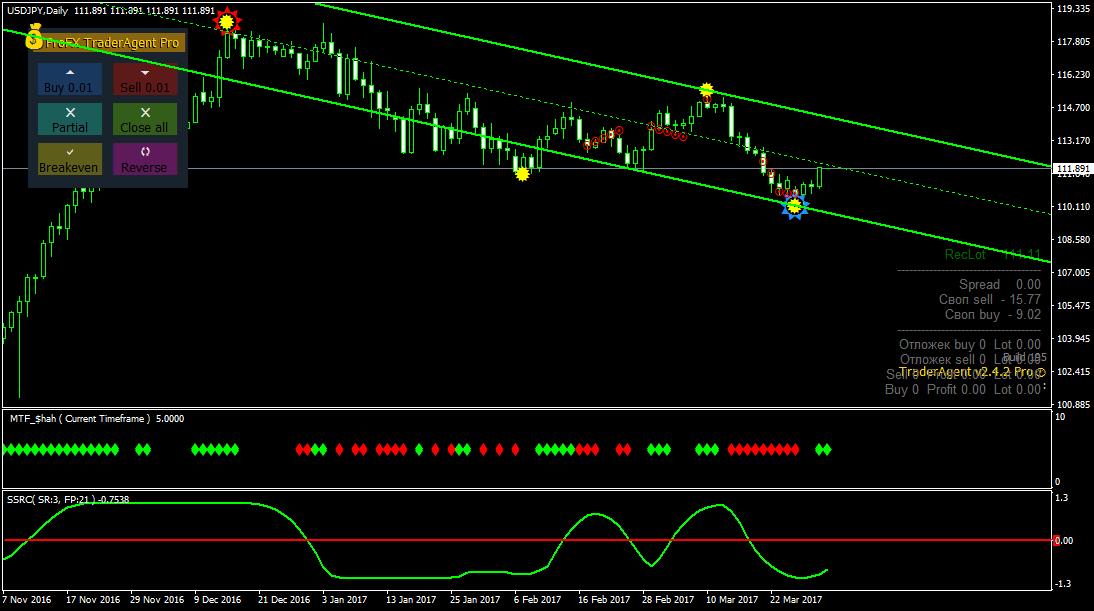Image resolution: width=1094 pixels, height=611 pixels.
Task: Click the Partial close button
Action: [x=70, y=119]
